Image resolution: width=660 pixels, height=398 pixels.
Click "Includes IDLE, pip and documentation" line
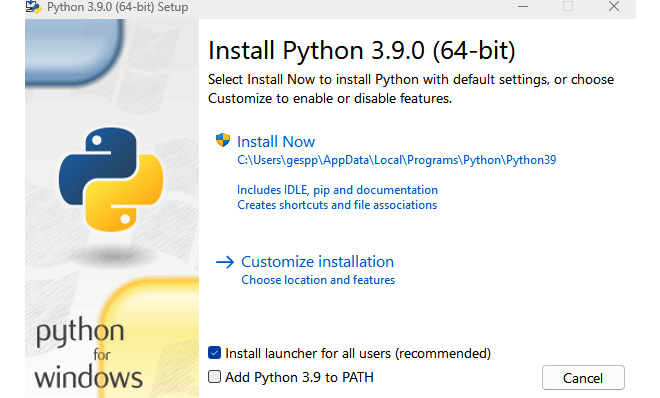pyautogui.click(x=338, y=190)
